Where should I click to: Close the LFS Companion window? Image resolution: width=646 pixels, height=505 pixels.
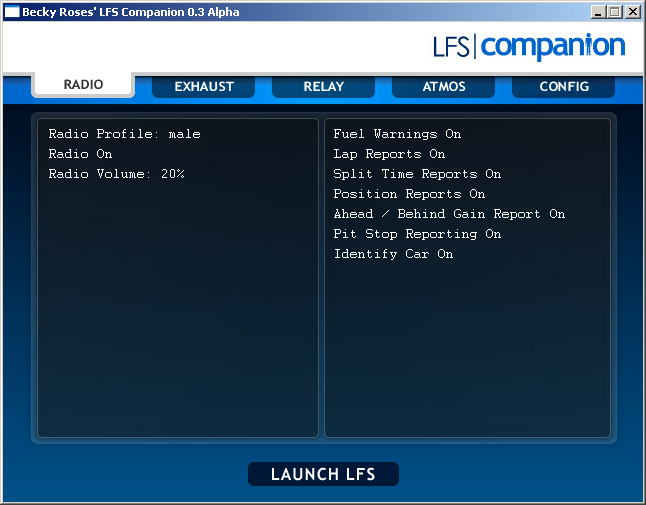632,12
